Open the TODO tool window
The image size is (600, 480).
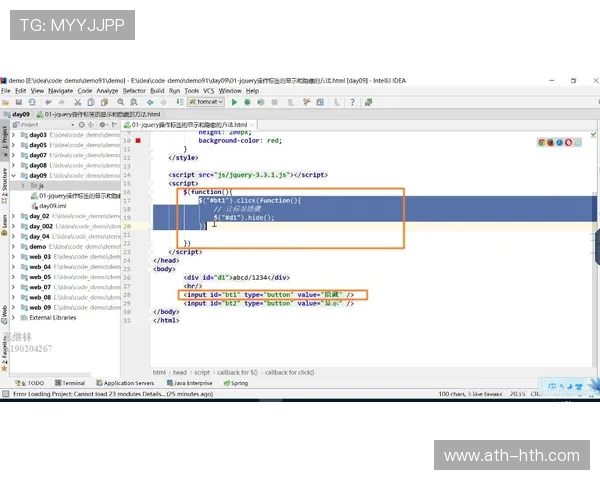[x=30, y=382]
